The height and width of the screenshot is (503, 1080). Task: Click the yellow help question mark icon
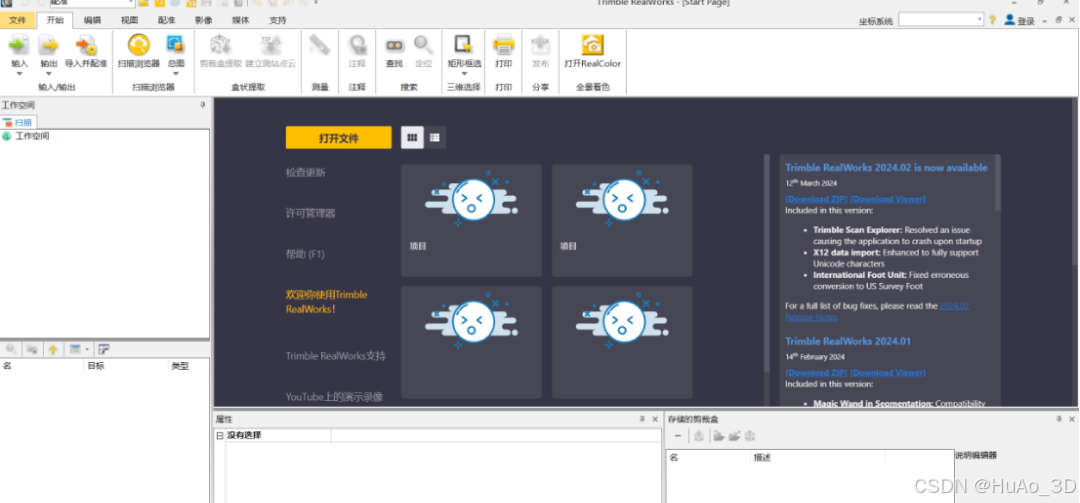[x=993, y=20]
